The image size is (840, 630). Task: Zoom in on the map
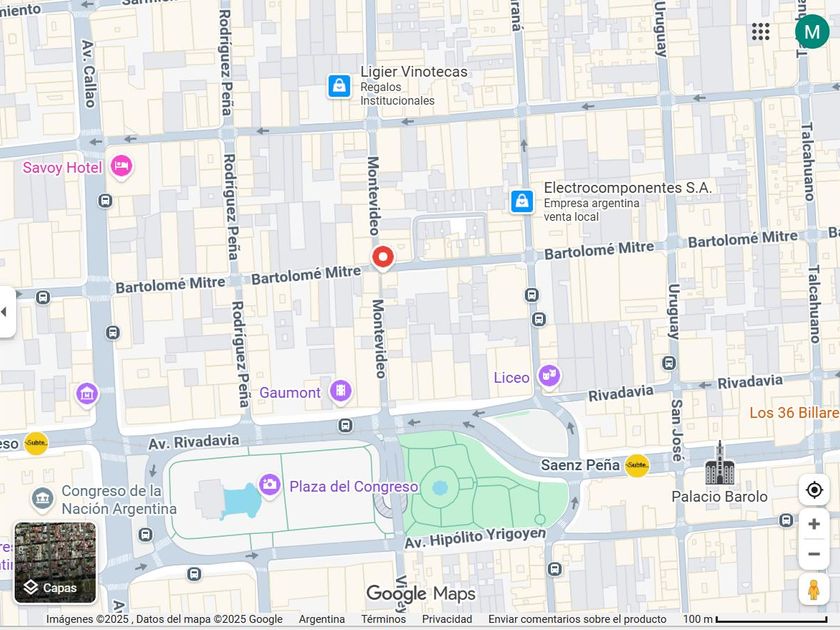point(814,524)
